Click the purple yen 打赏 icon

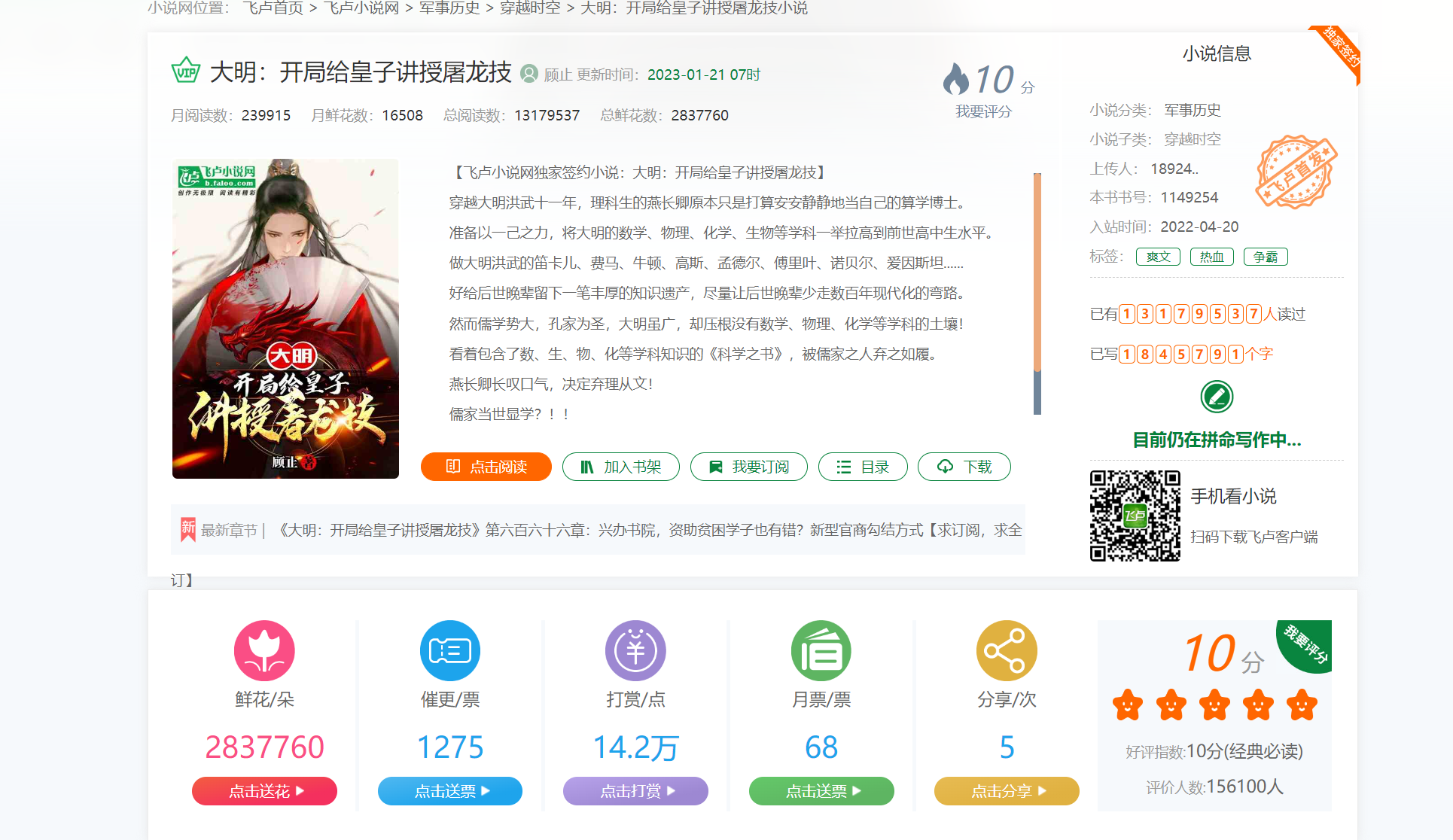click(x=635, y=650)
